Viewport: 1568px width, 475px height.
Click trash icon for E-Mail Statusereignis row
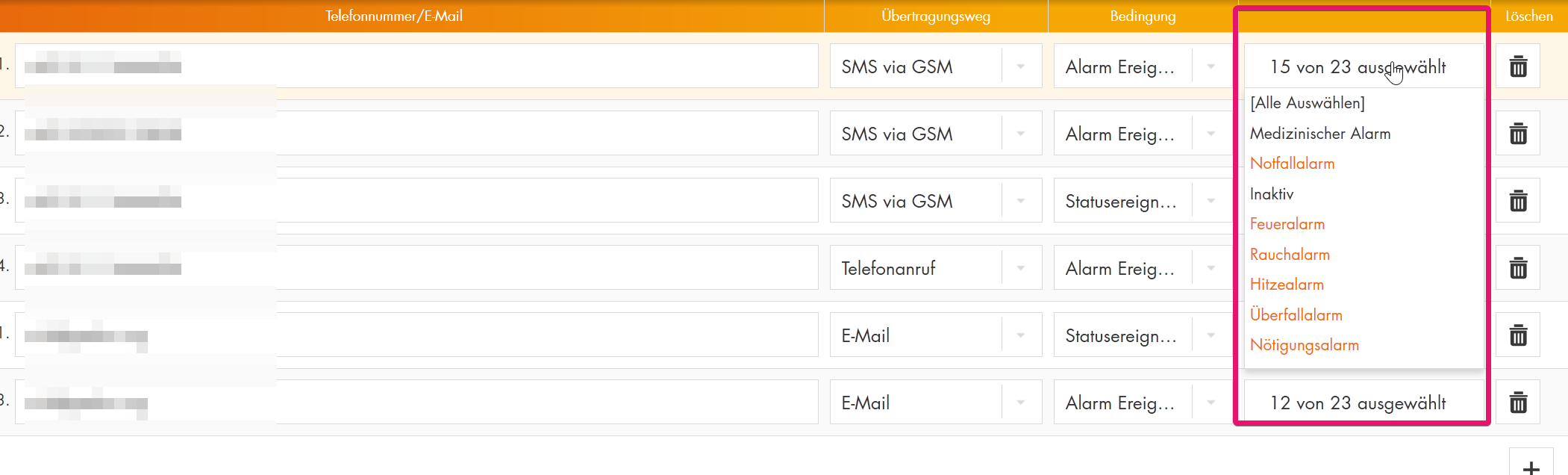click(x=1518, y=335)
